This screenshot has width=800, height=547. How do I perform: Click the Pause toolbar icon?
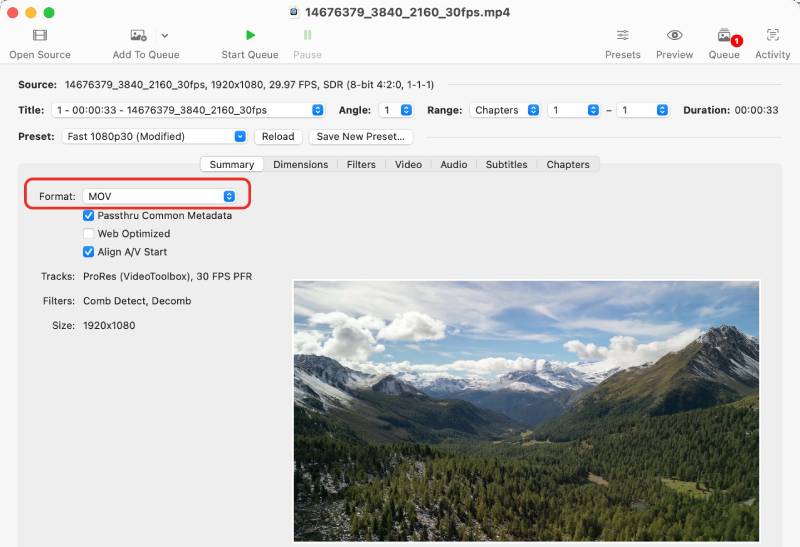point(308,35)
